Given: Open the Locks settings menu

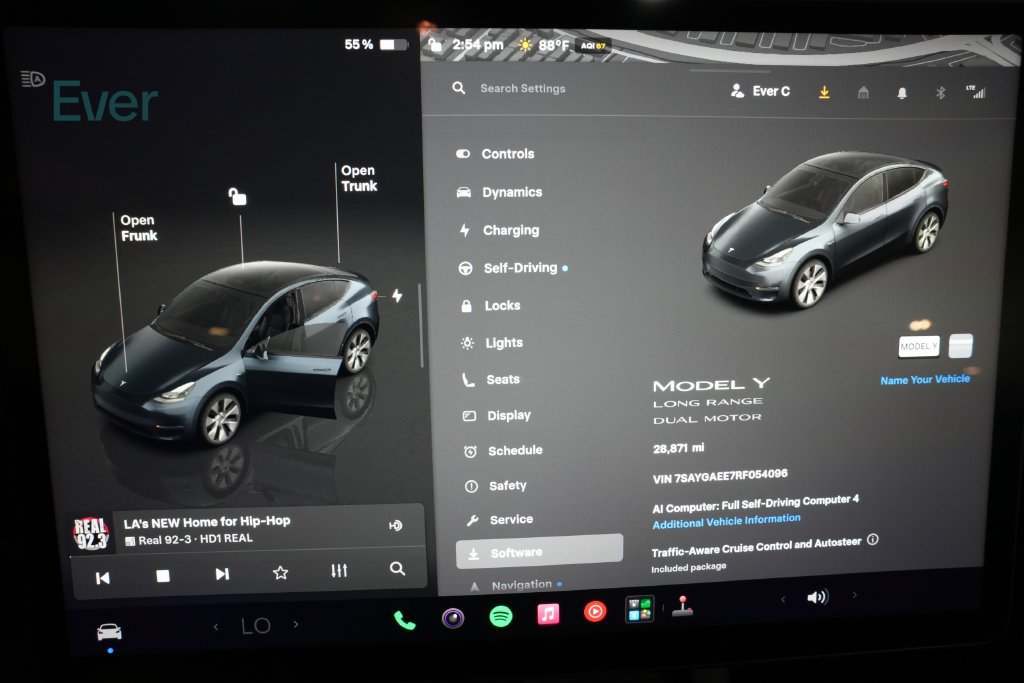Looking at the screenshot, I should [490, 306].
